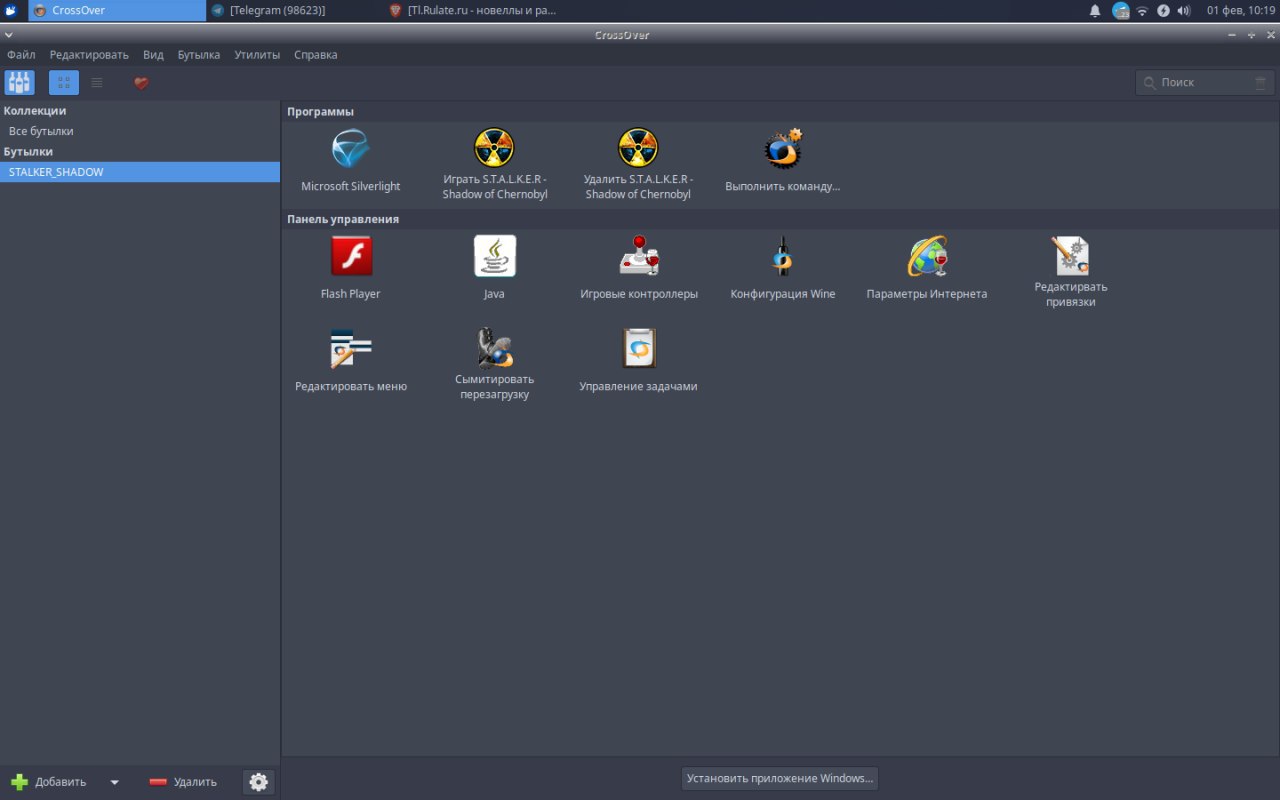Click the notification bell tray icon
The width and height of the screenshot is (1280, 800).
coord(1095,10)
